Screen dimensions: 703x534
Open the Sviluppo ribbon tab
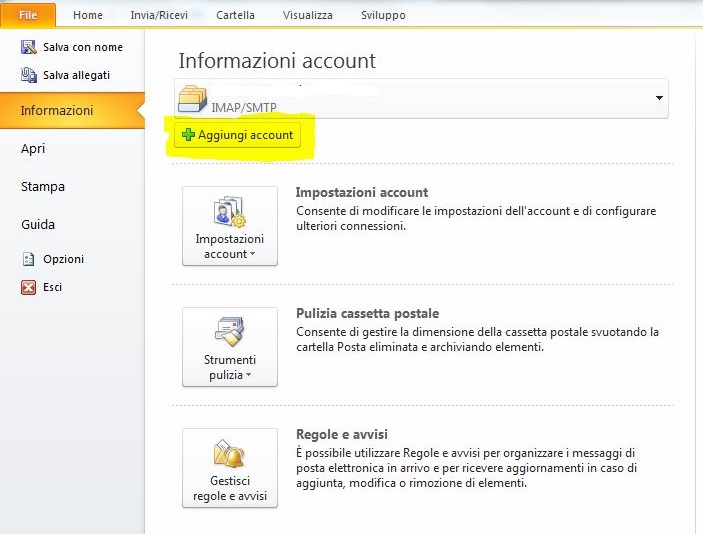pyautogui.click(x=383, y=15)
